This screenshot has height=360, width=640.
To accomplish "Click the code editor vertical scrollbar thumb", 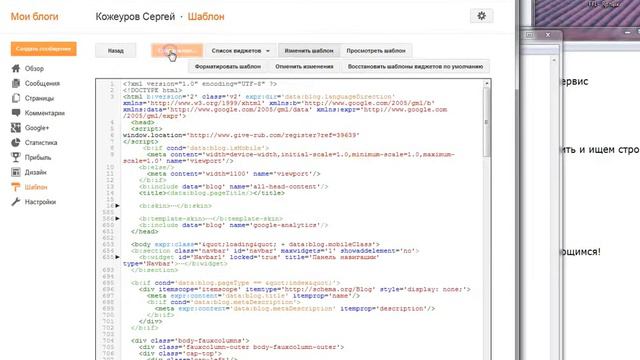I will (487, 122).
